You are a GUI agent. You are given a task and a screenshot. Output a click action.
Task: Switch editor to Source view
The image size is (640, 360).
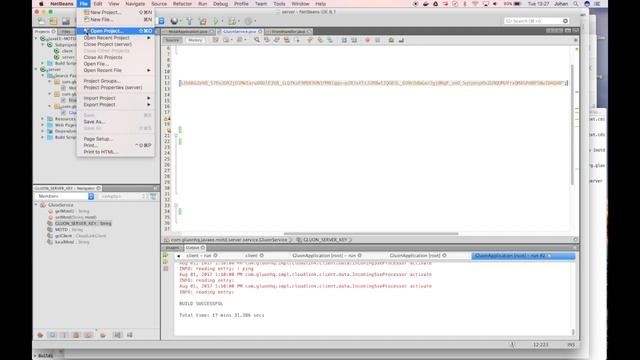click(172, 40)
